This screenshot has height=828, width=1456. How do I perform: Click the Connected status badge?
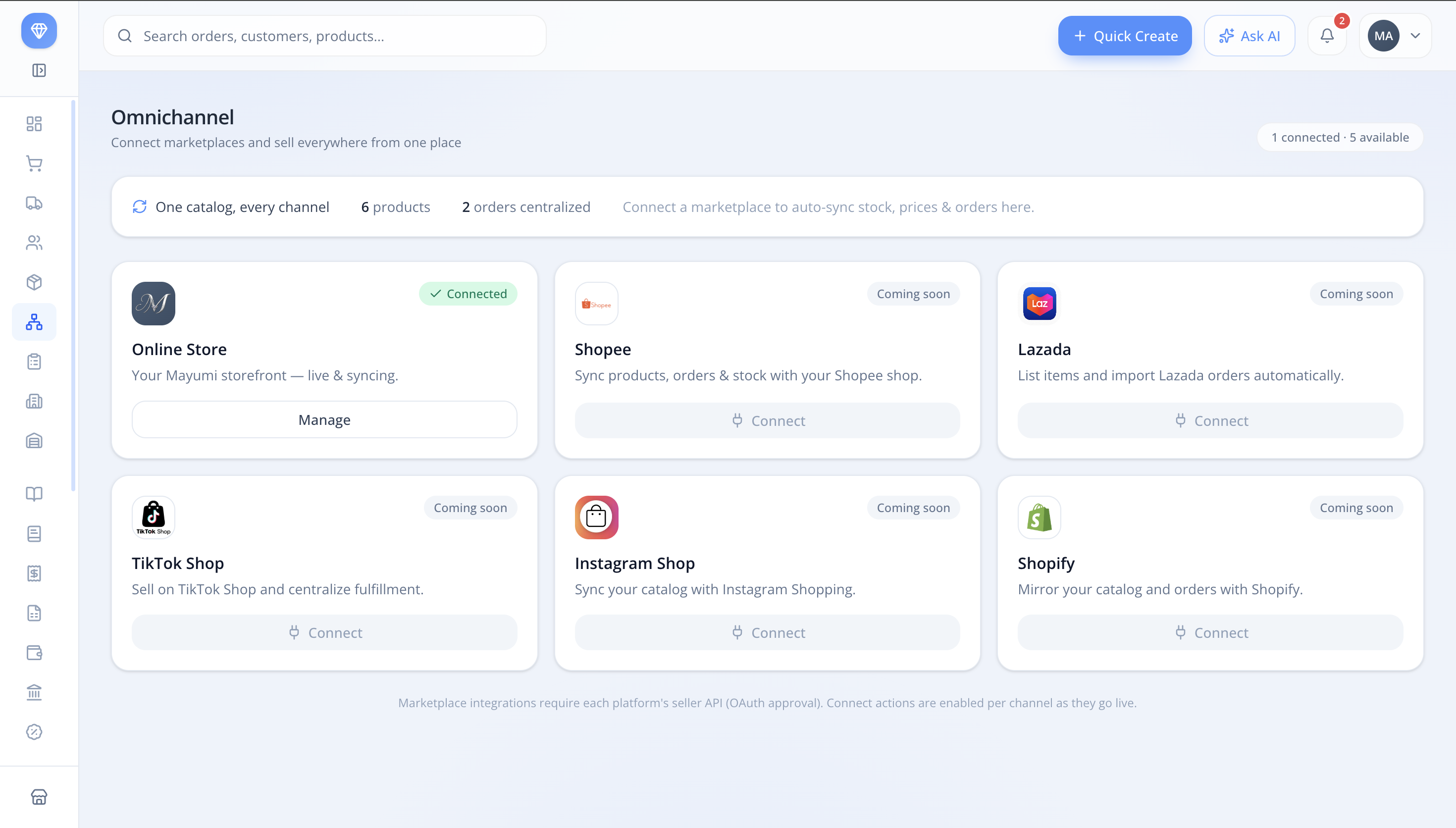(x=468, y=294)
